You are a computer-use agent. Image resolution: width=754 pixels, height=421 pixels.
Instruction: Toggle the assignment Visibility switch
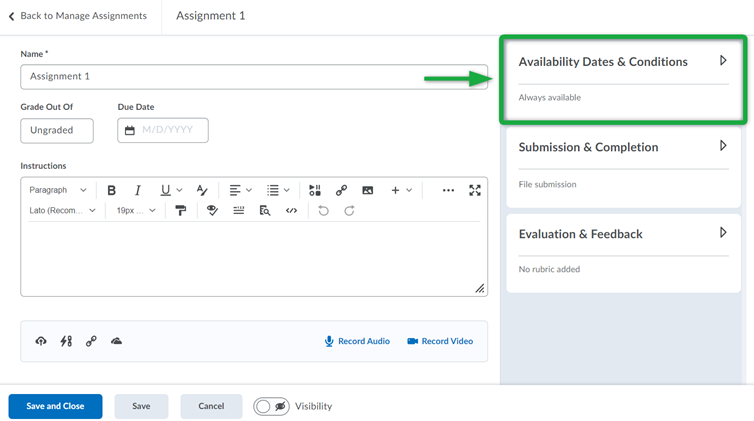271,406
